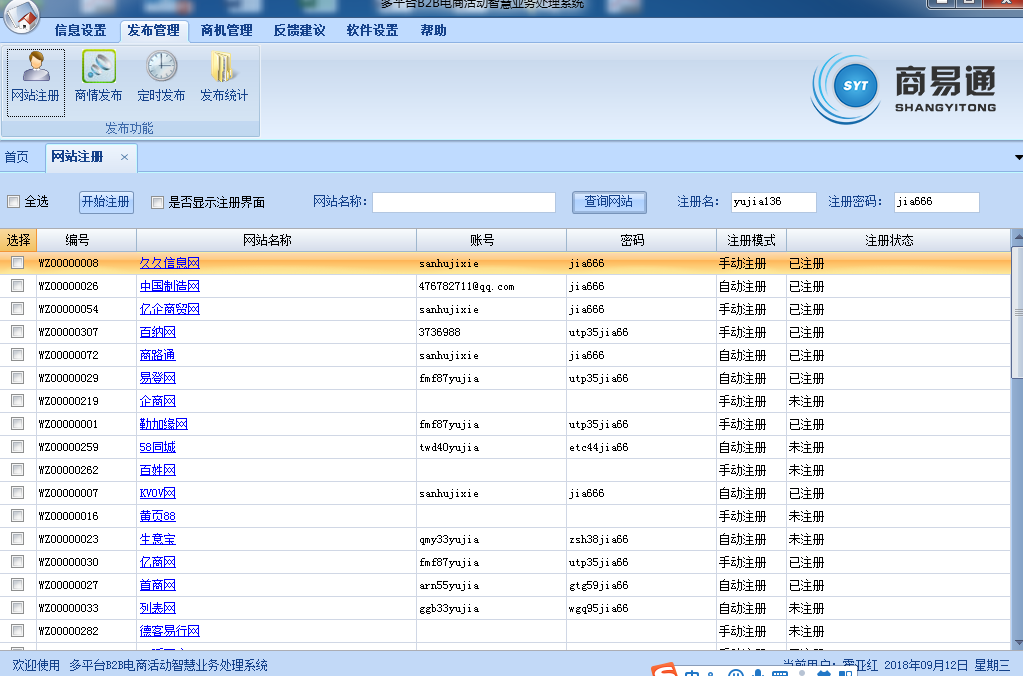
Task: Open the 生意宝 link
Action: tap(158, 539)
